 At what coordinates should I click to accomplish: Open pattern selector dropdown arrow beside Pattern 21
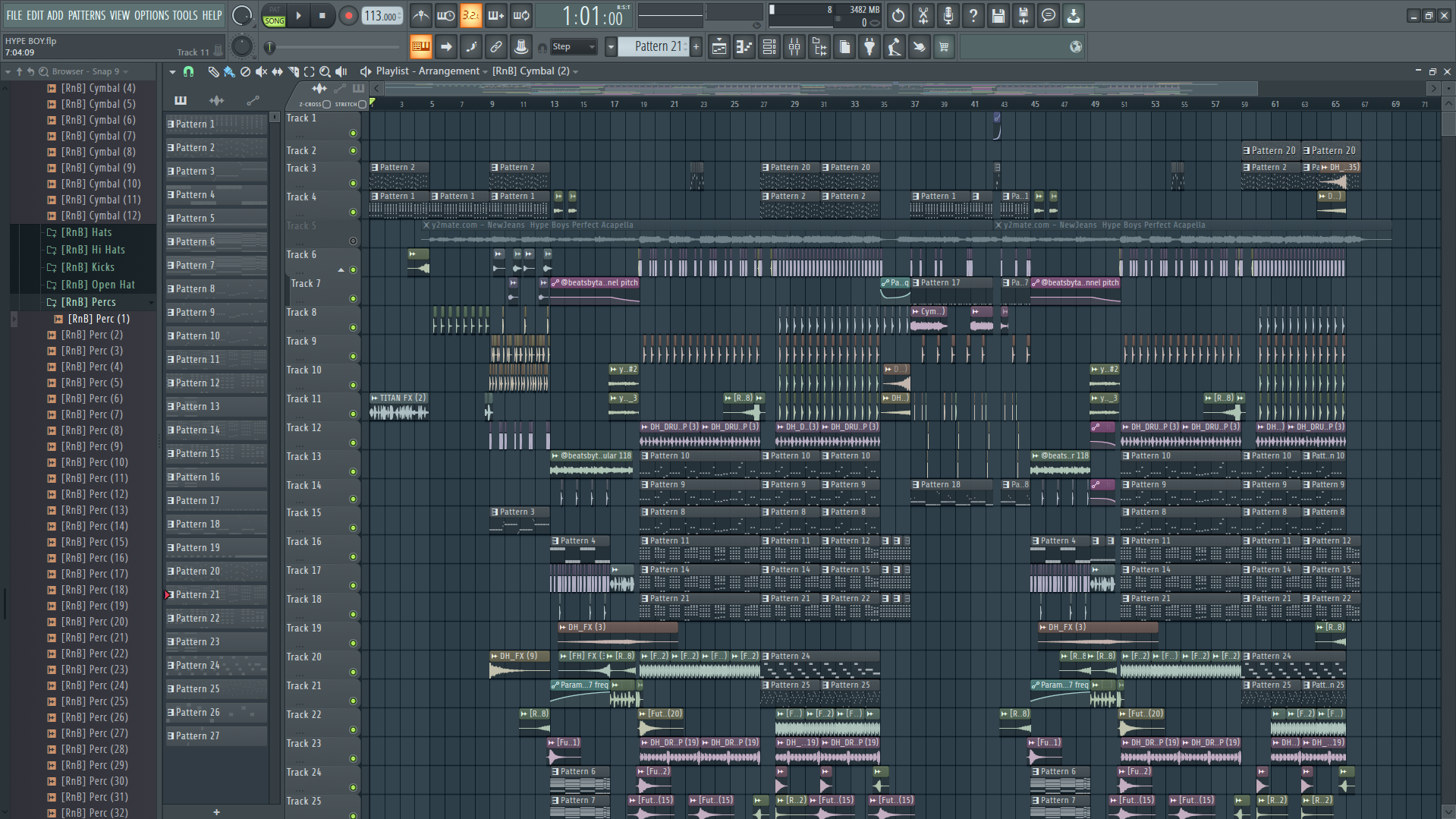click(x=611, y=47)
